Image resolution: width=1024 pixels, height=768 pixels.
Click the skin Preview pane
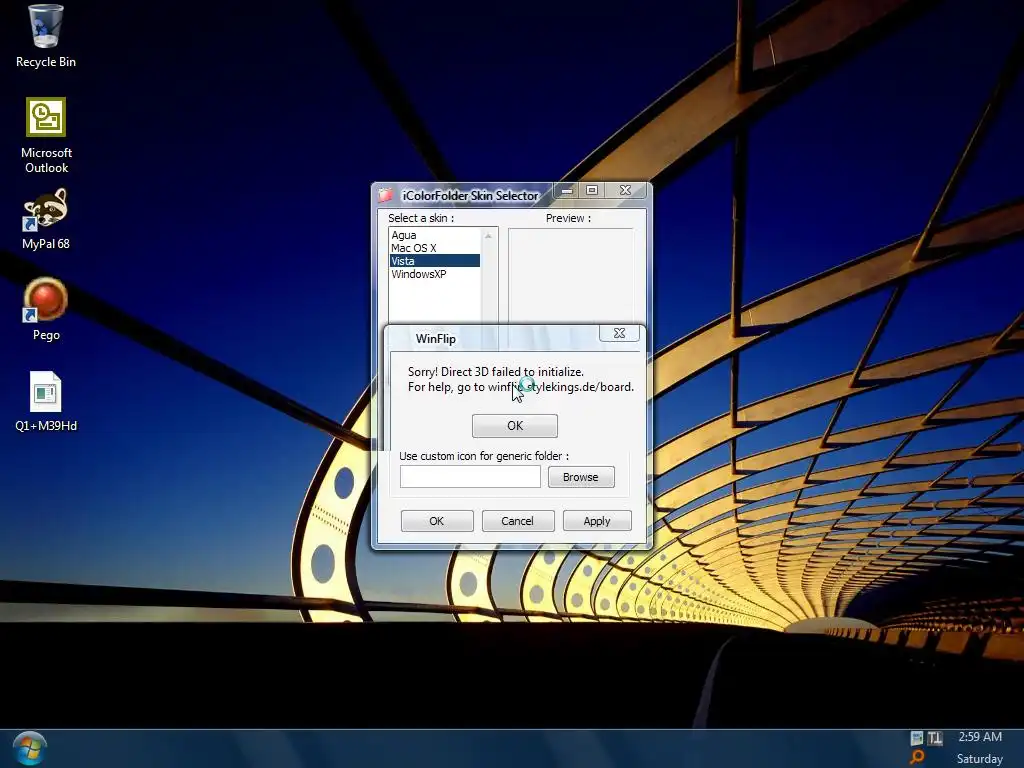pos(571,275)
